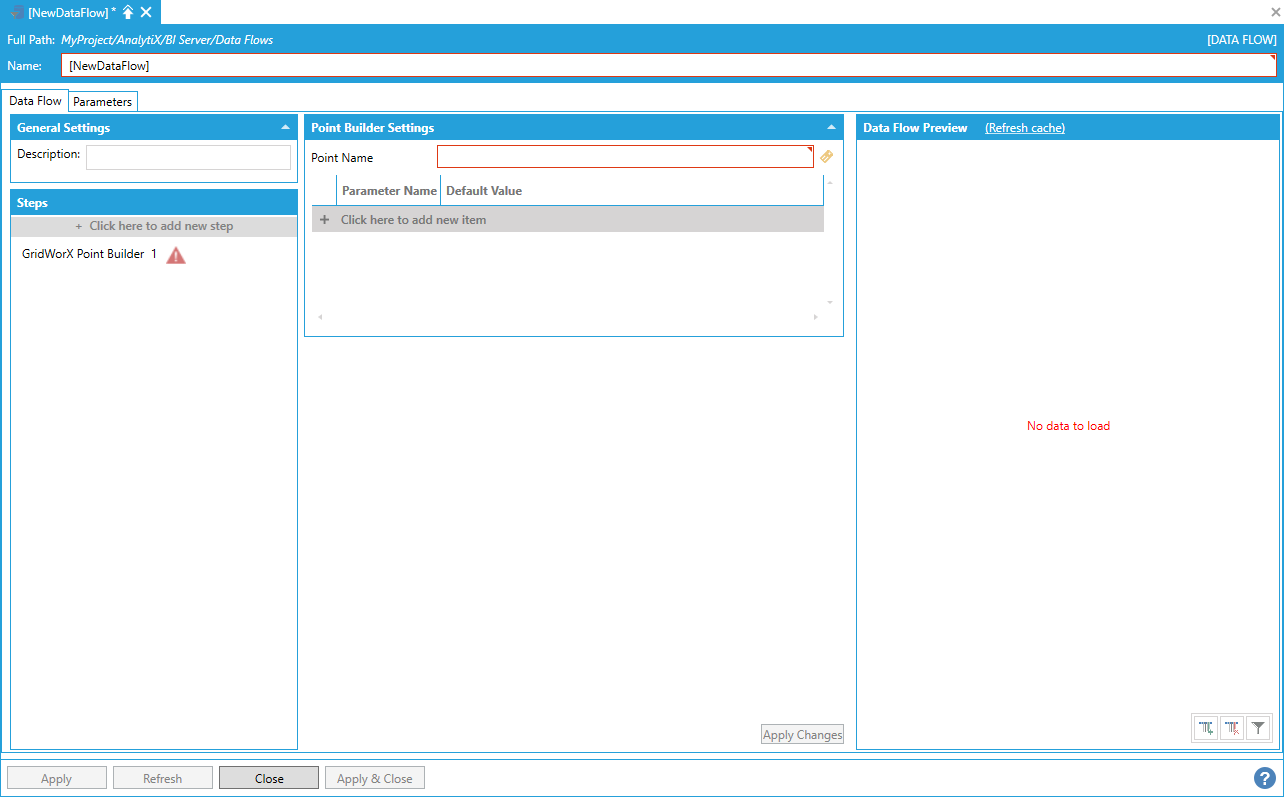Viewport: 1285px width, 798px height.
Task: Click in the Point Name input field
Action: pyautogui.click(x=624, y=157)
